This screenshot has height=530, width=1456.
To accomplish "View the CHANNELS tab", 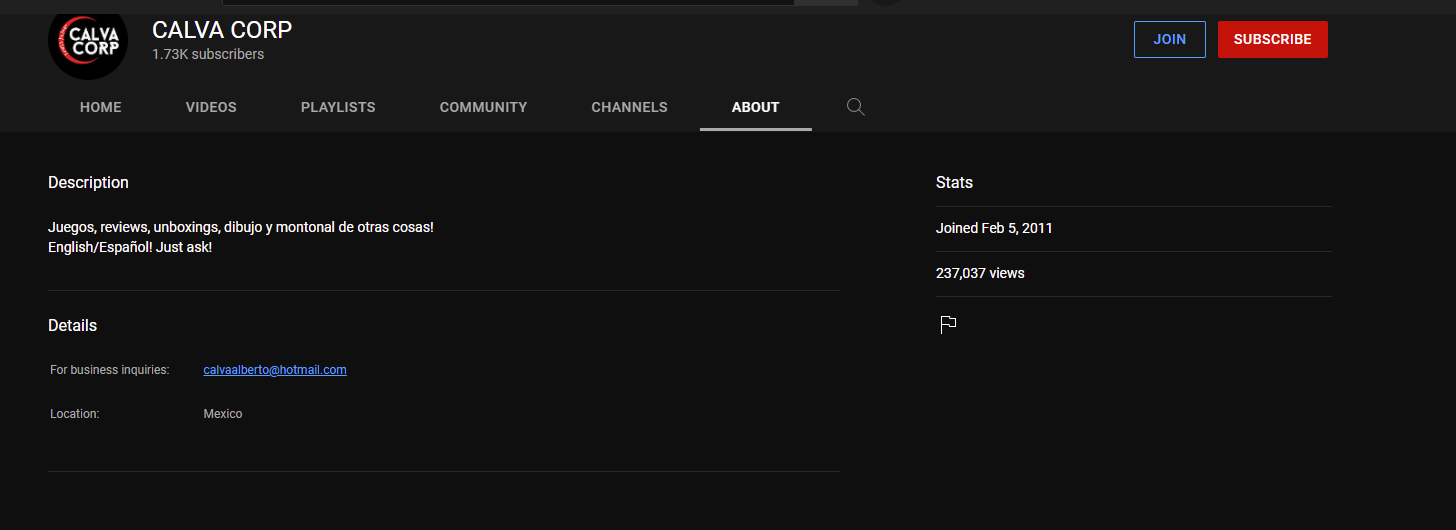I will [629, 107].
